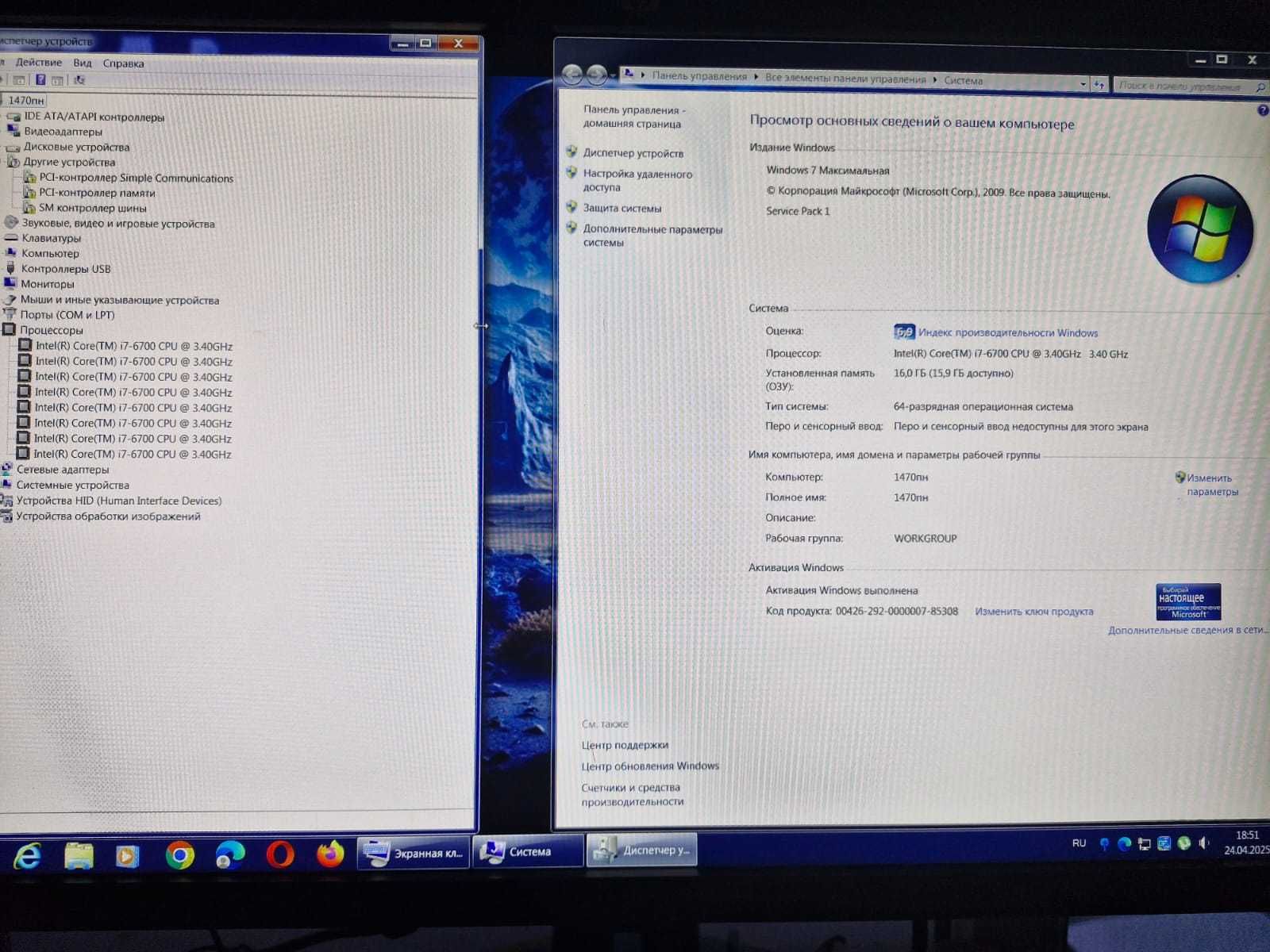The height and width of the screenshot is (952, 1270).
Task: Open the Вид menu in Device Manager
Action: pyautogui.click(x=83, y=63)
